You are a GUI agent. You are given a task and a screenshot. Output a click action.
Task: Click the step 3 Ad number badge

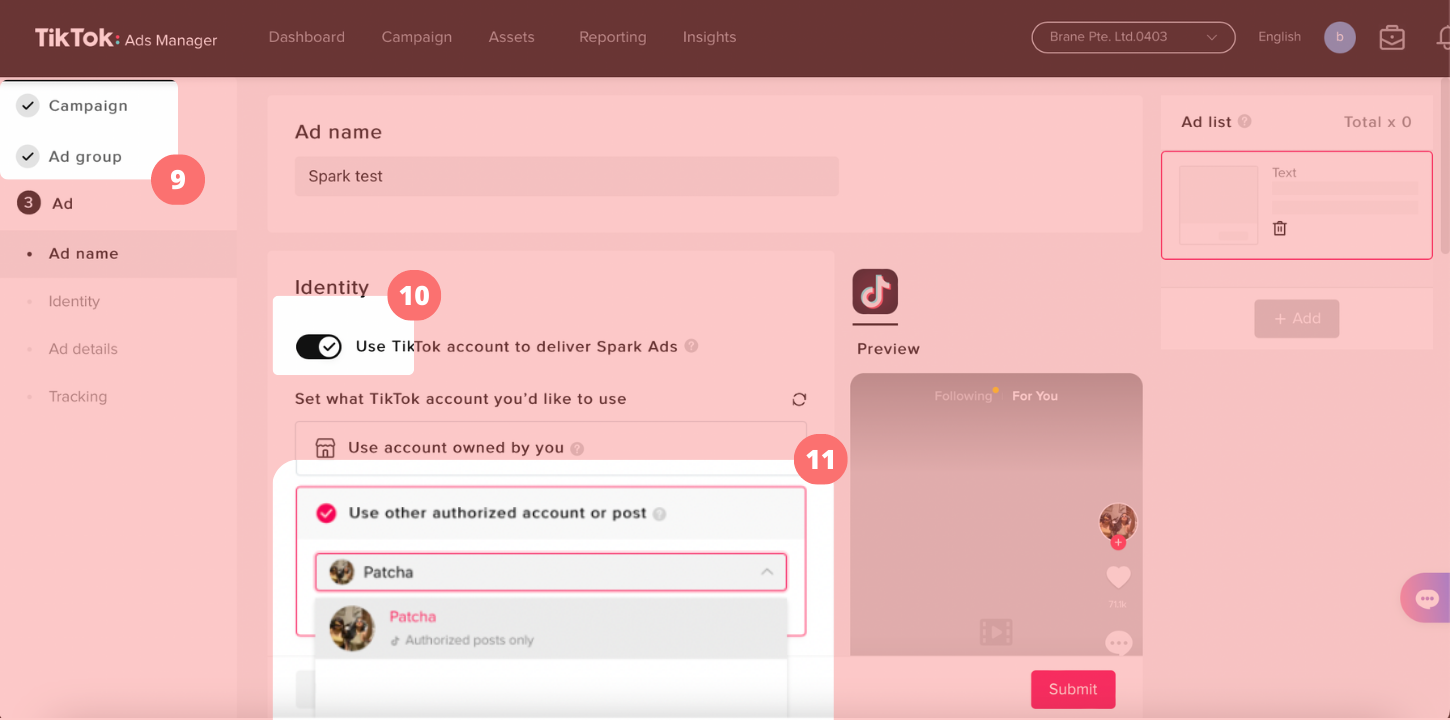[x=29, y=203]
